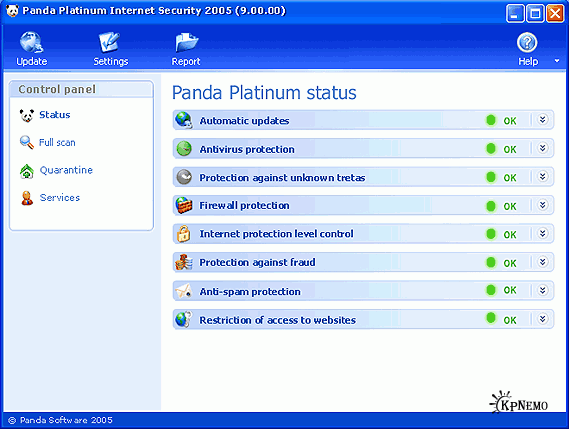Click the panda icon beside Status
569x429 pixels.
[26, 115]
